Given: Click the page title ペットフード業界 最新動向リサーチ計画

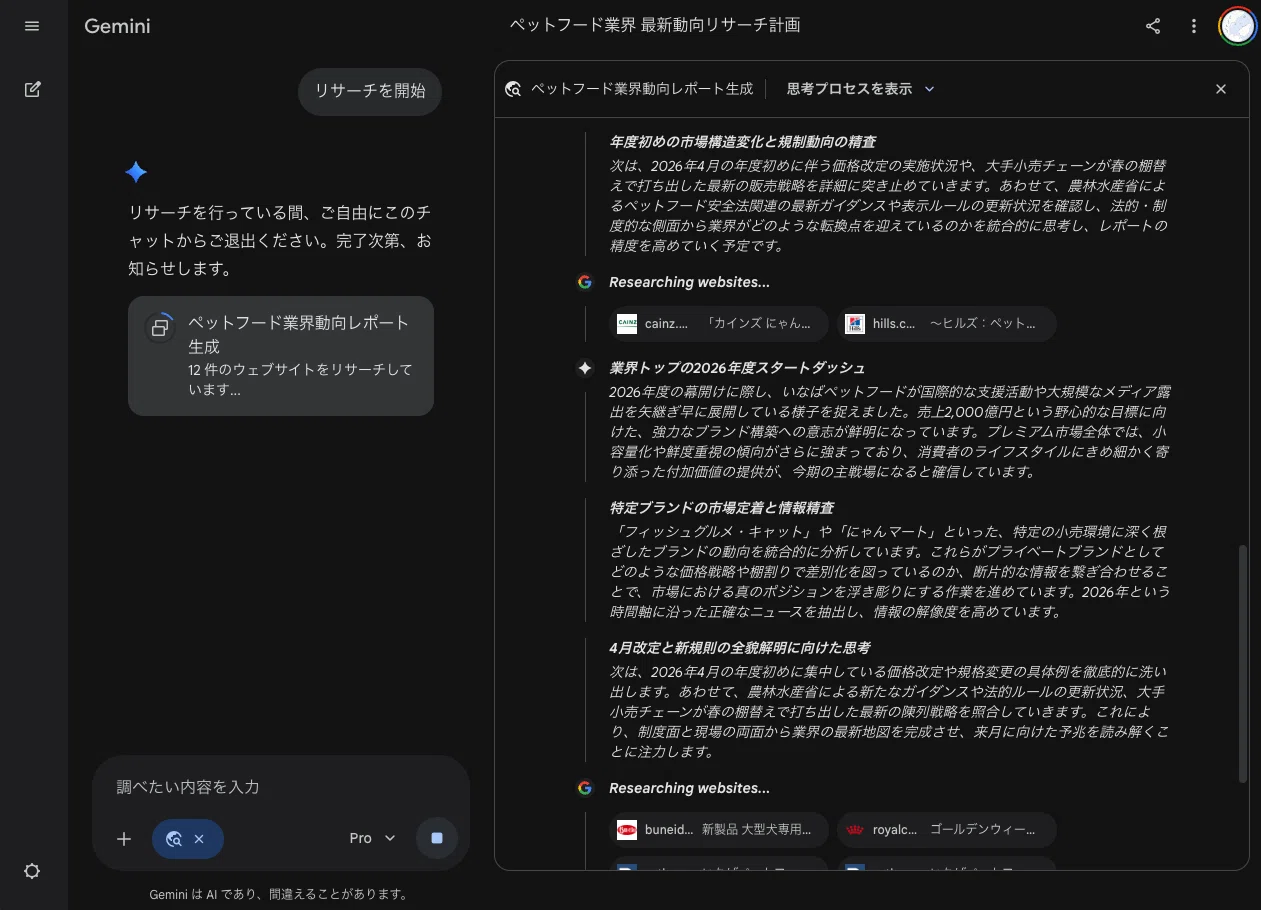Looking at the screenshot, I should pos(655,25).
